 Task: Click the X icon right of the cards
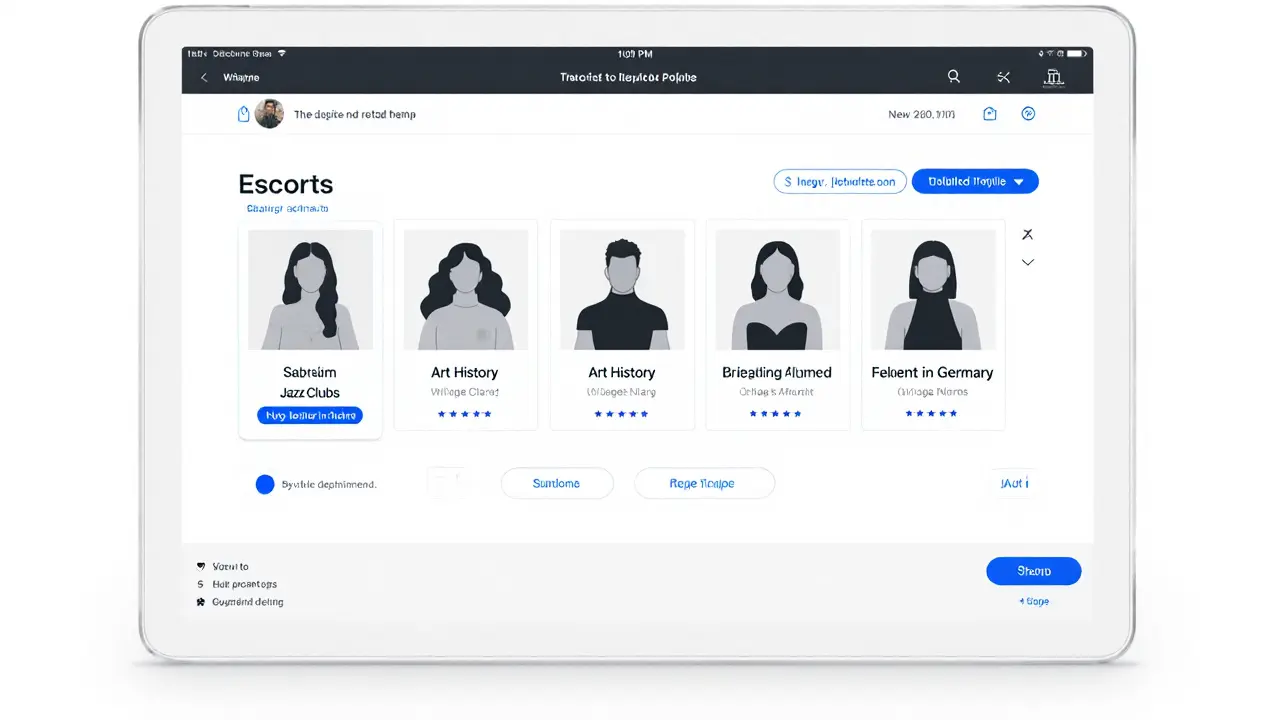tap(1027, 234)
